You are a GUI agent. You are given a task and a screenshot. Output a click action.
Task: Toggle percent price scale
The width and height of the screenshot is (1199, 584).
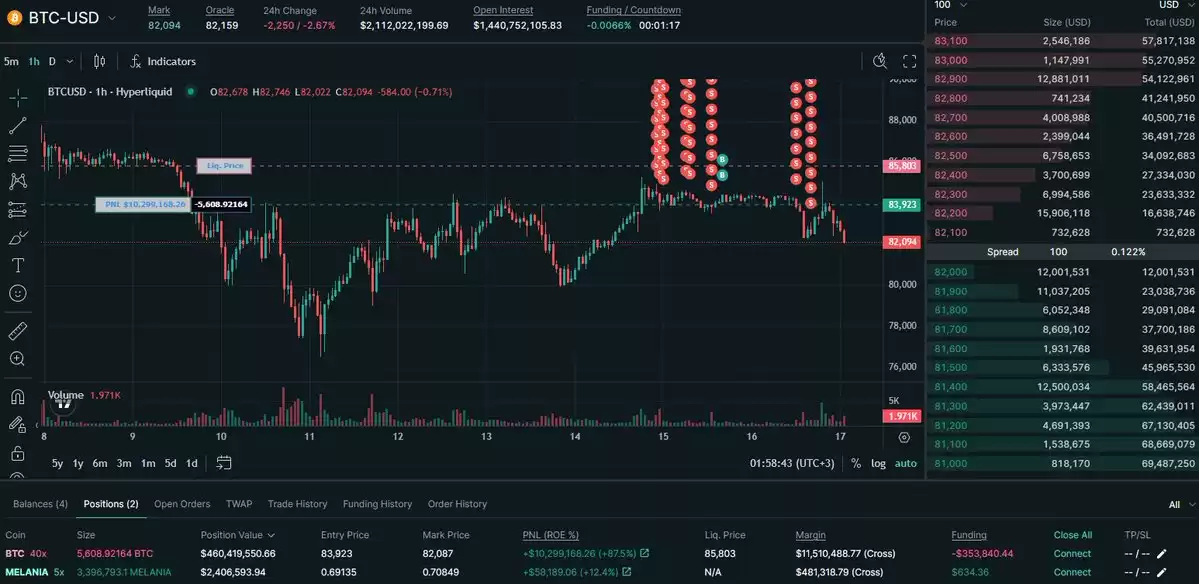click(856, 463)
